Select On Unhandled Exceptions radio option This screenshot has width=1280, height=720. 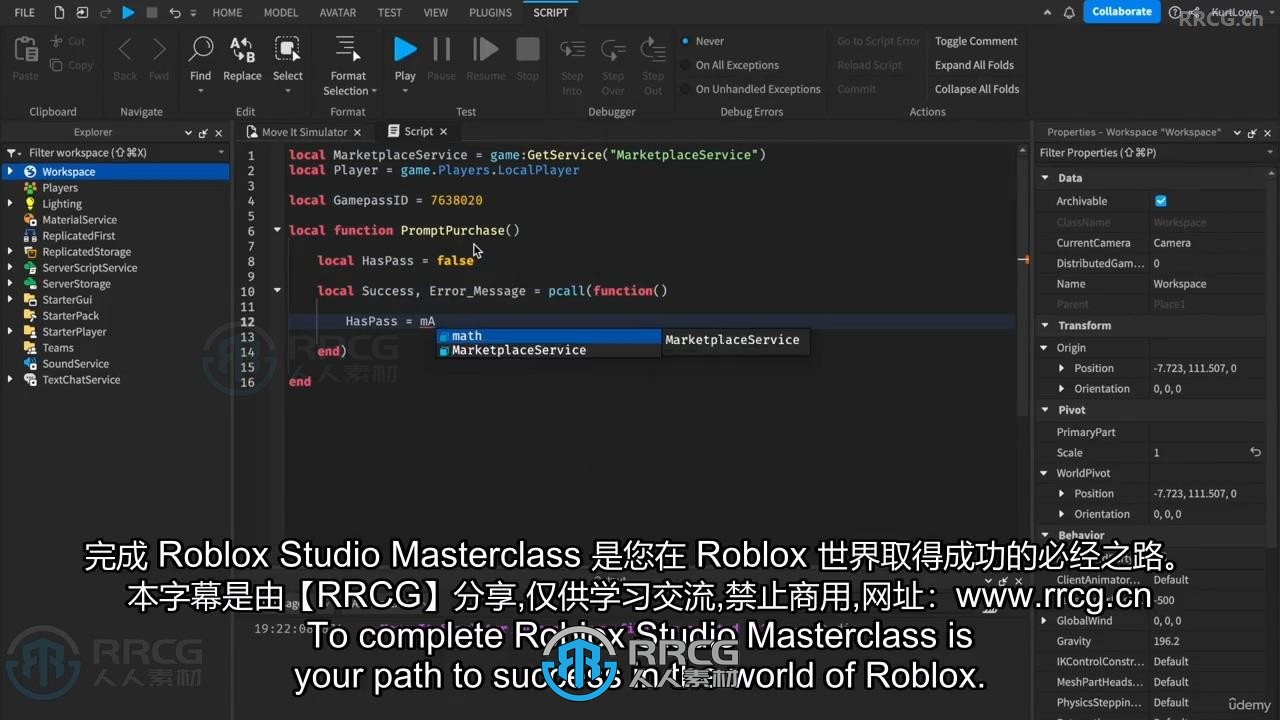click(685, 89)
